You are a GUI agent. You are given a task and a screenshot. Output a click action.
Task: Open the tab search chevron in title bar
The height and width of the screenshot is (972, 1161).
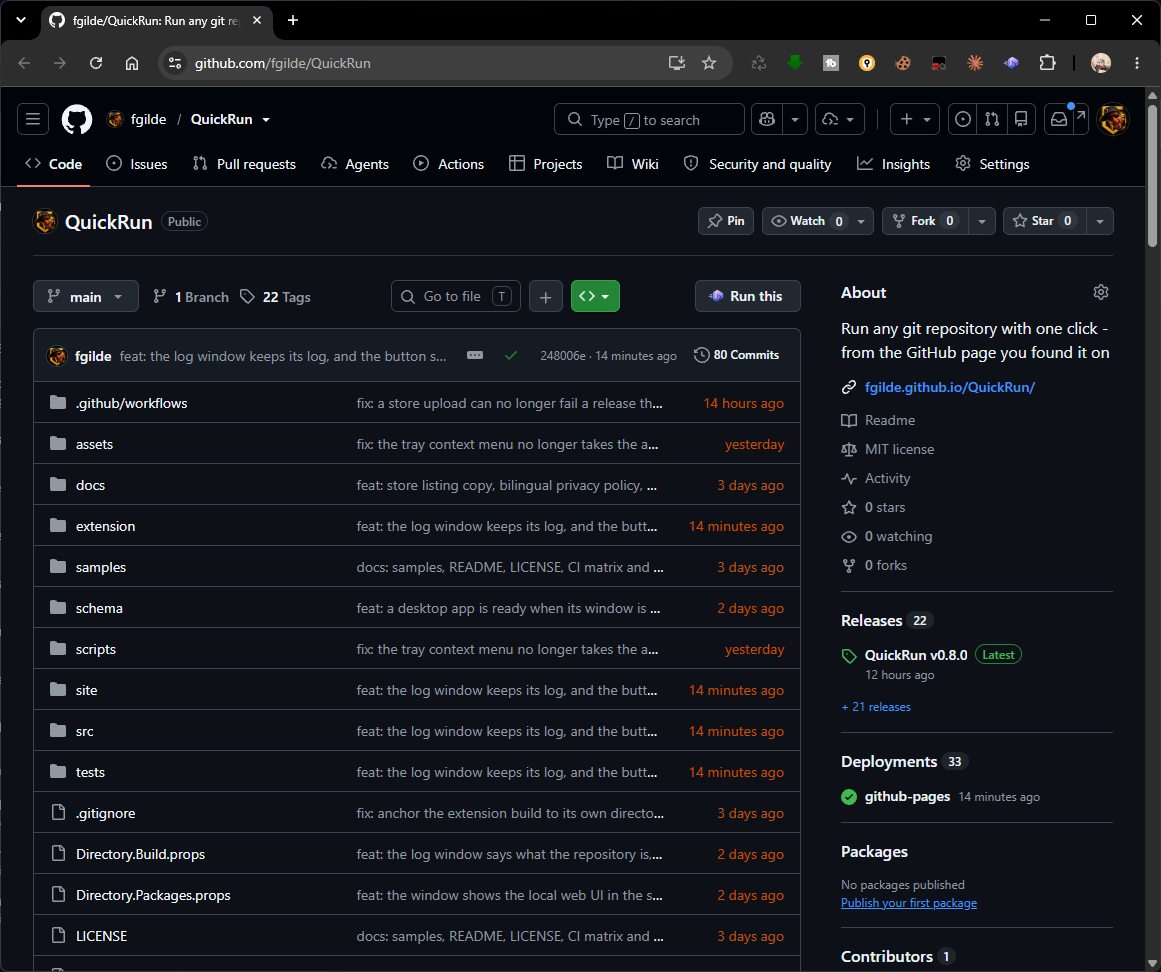pyautogui.click(x=21, y=20)
